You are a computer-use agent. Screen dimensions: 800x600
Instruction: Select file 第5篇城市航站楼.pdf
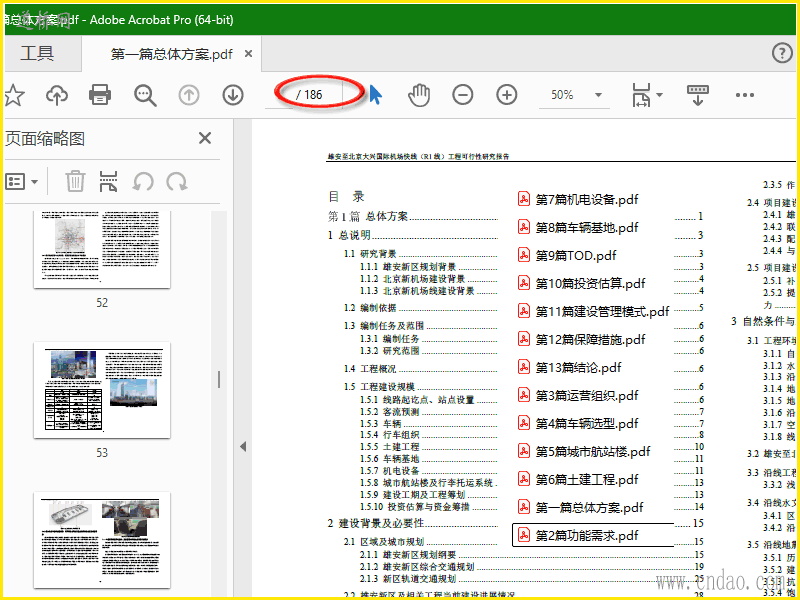point(584,451)
